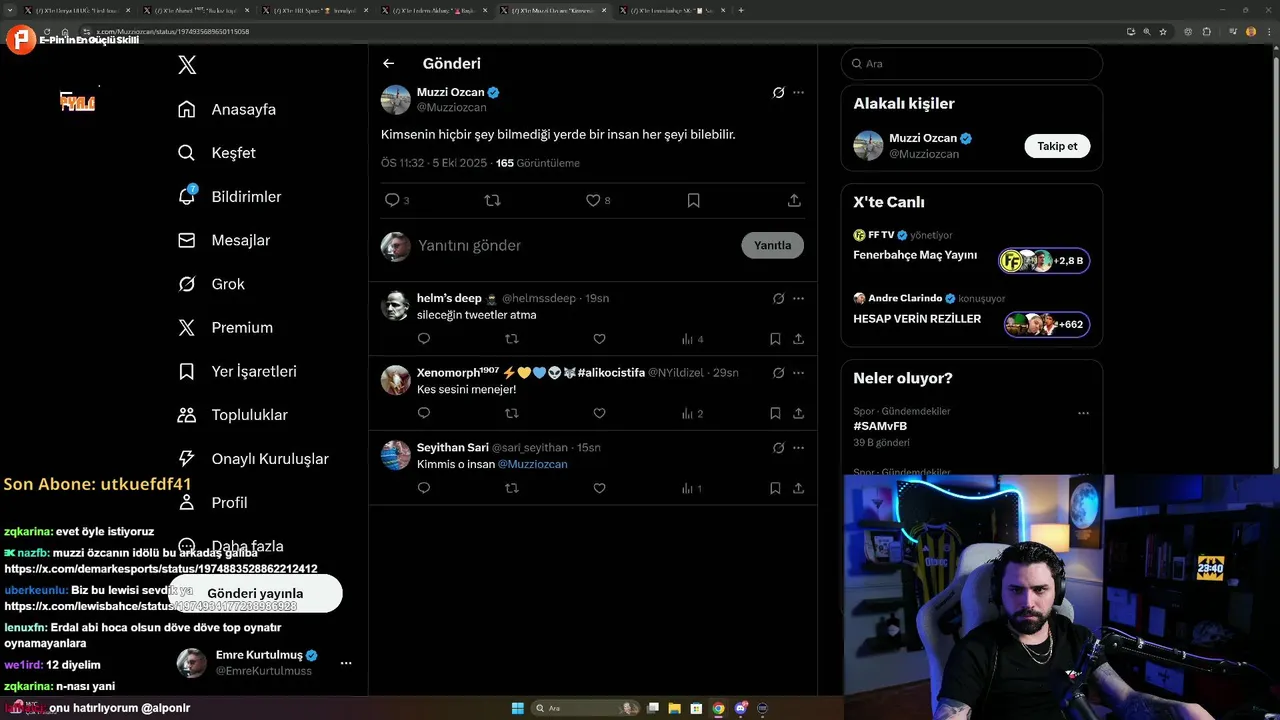Click Grok icon on helm's deep reply
Image resolution: width=1280 pixels, height=720 pixels.
[x=778, y=298]
